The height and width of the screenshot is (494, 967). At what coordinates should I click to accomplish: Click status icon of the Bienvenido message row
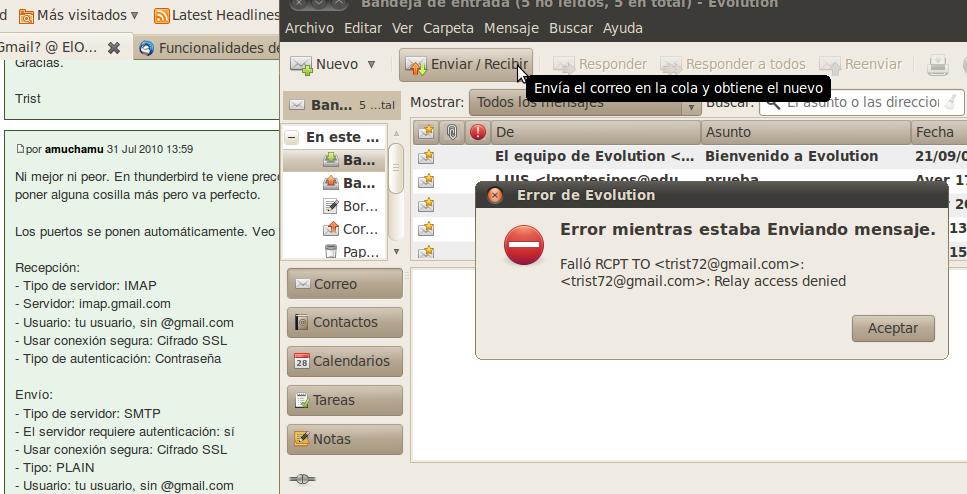pyautogui.click(x=426, y=157)
